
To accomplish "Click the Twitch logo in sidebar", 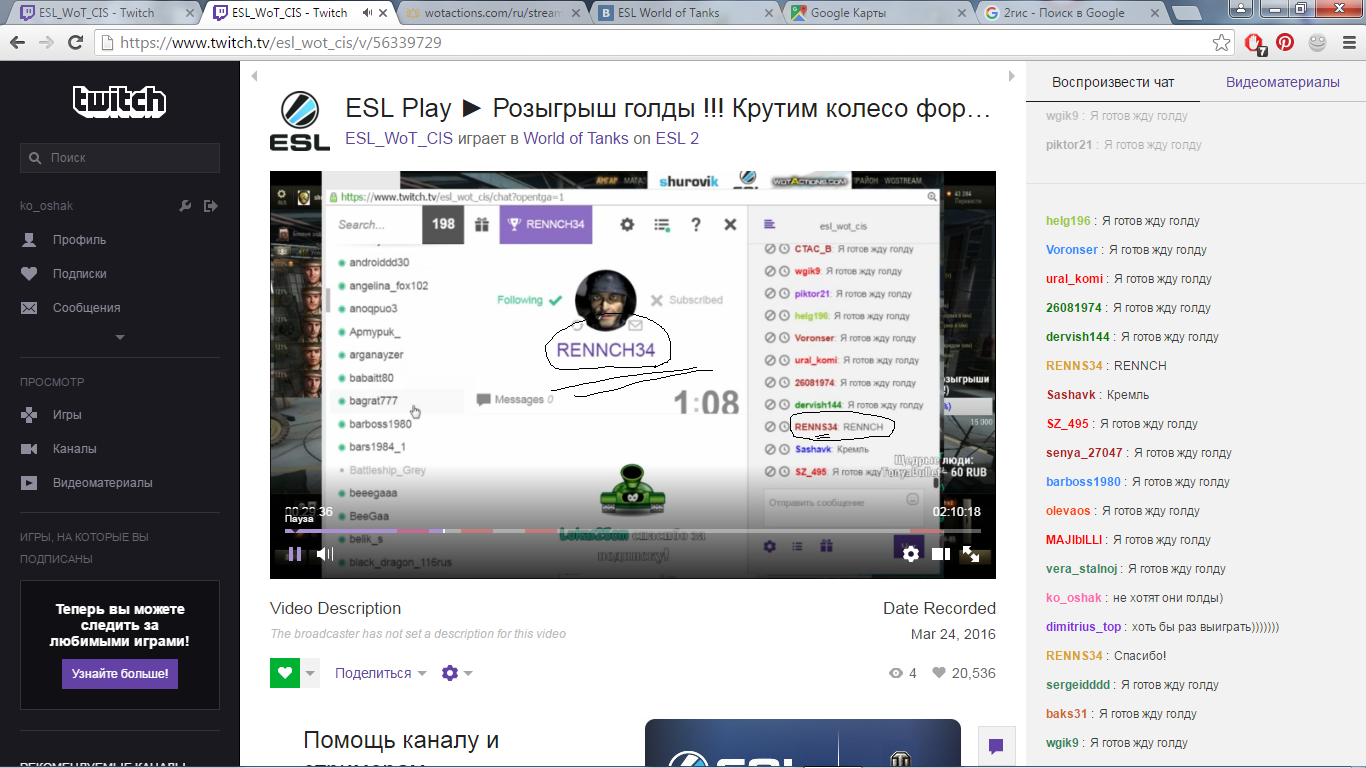I will [120, 101].
